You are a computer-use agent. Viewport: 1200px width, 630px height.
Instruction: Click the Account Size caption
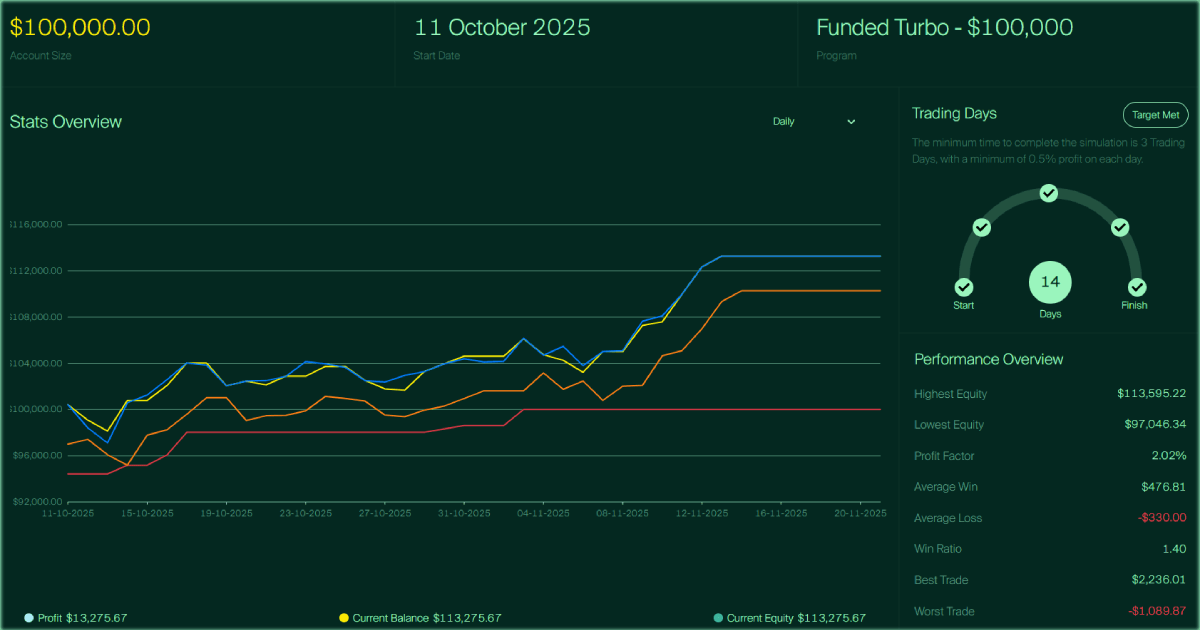pyautogui.click(x=41, y=56)
